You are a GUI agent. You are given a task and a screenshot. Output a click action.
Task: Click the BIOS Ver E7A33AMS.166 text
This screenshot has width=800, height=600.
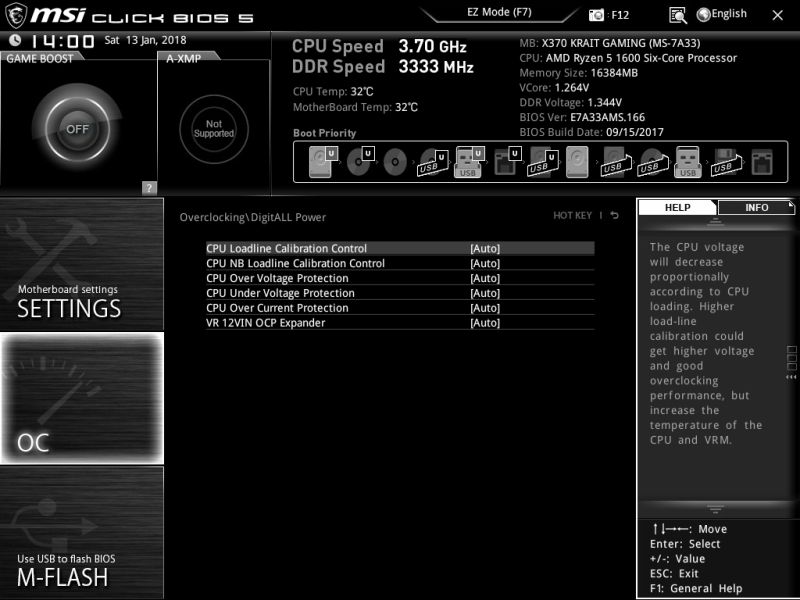coord(582,117)
